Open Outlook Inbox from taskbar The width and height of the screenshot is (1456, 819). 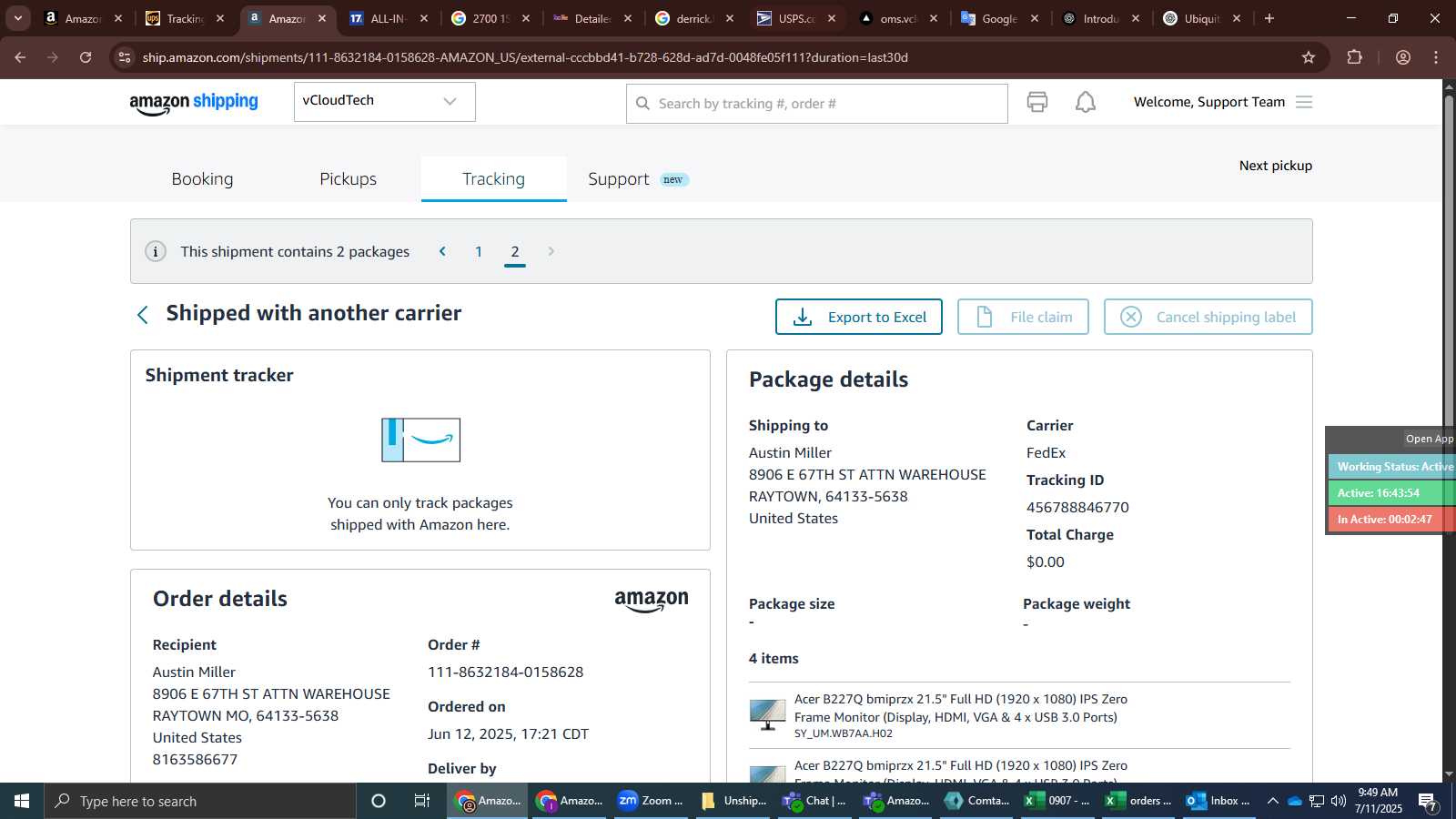(x=1219, y=801)
